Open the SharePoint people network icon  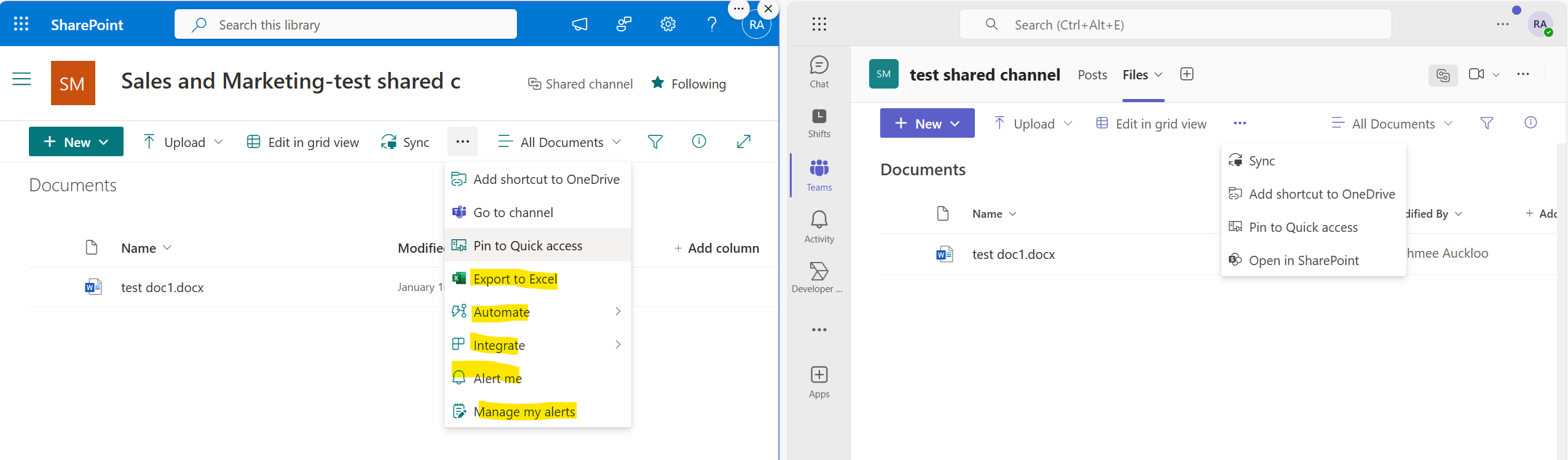coord(624,24)
